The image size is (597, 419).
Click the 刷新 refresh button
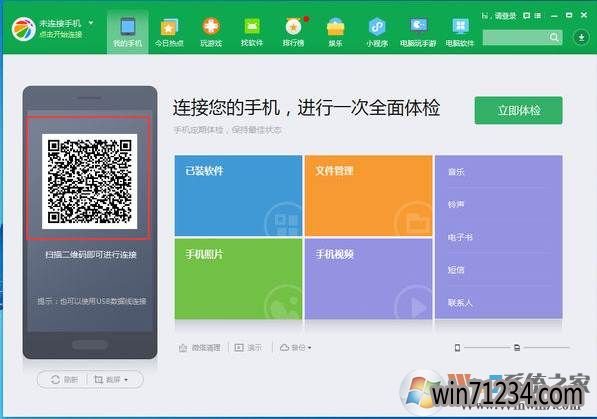tap(64, 379)
